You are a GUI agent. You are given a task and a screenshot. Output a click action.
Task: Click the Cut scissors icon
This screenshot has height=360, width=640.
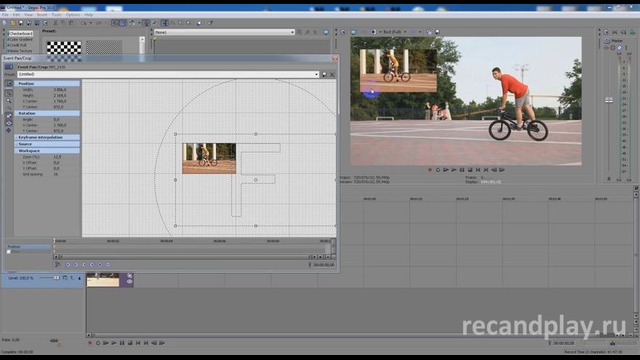tap(56, 23)
